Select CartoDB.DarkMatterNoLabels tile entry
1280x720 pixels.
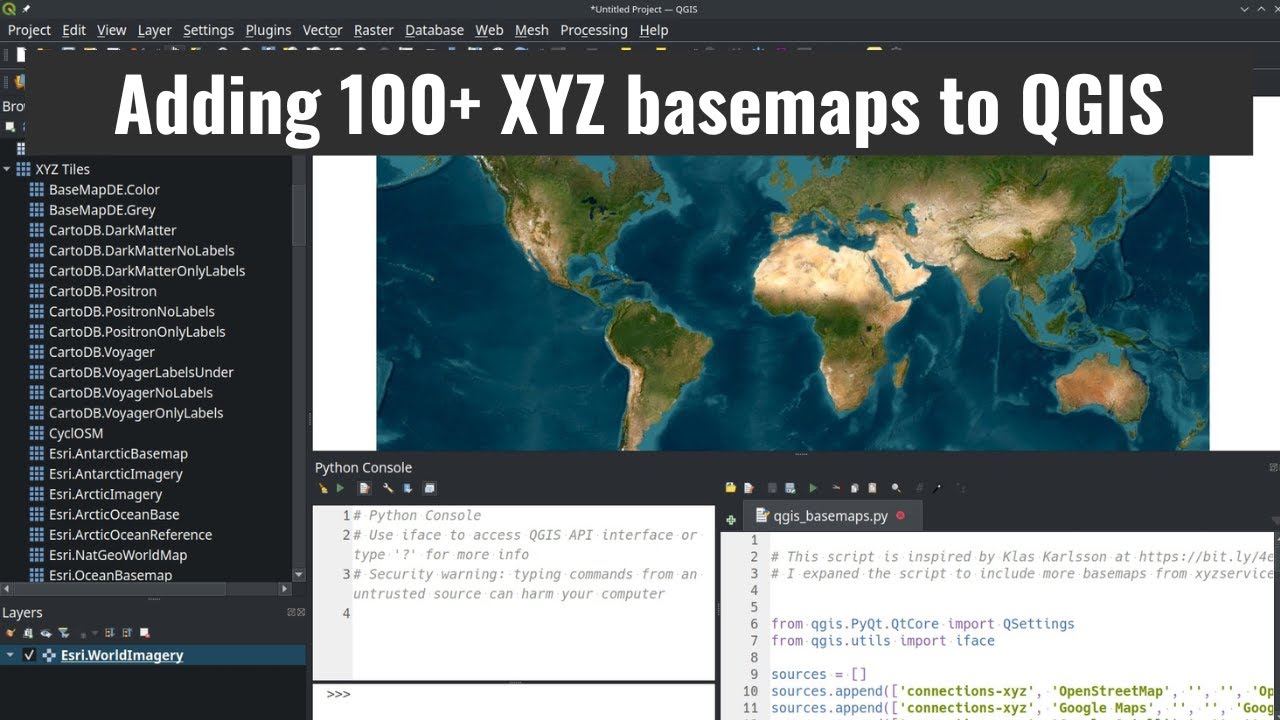coord(141,250)
